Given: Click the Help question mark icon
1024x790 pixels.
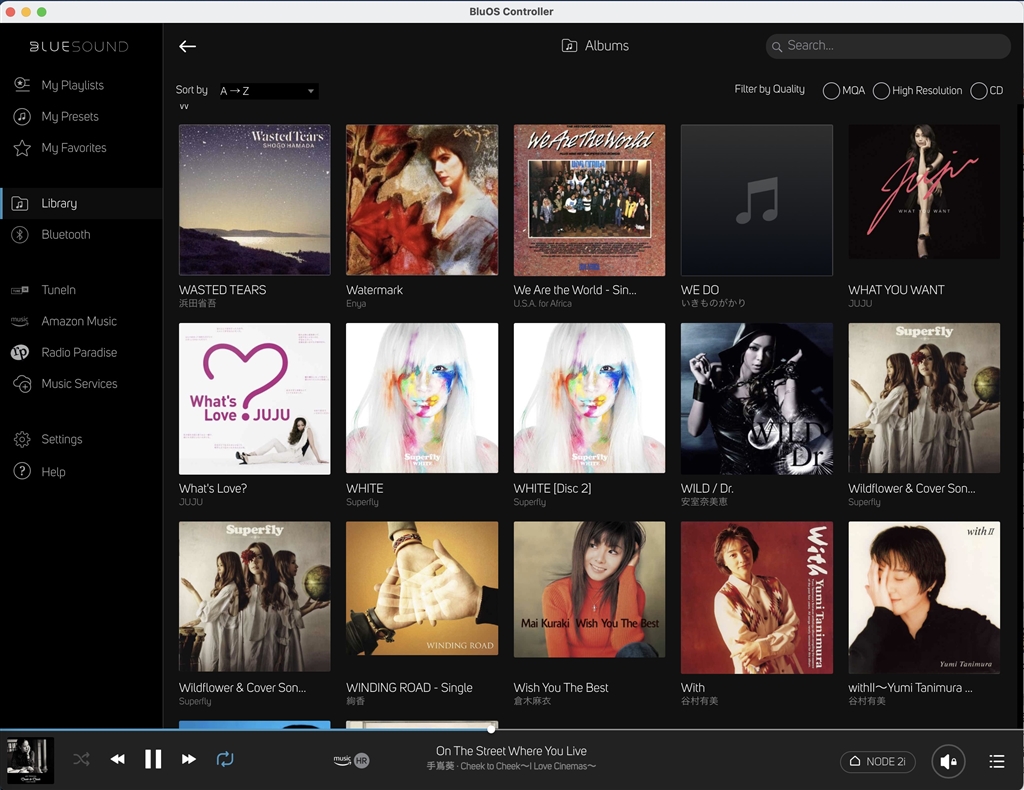Looking at the screenshot, I should click(x=22, y=471).
